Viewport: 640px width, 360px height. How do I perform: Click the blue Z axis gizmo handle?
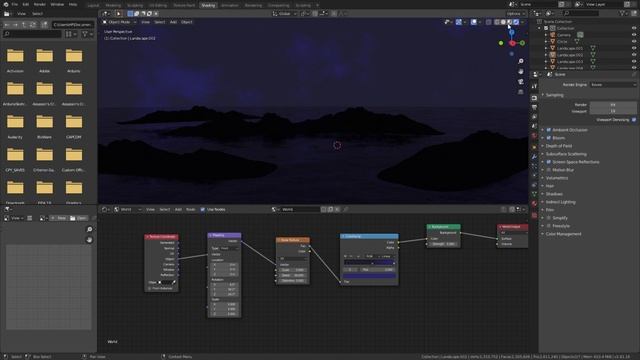pos(511,32)
